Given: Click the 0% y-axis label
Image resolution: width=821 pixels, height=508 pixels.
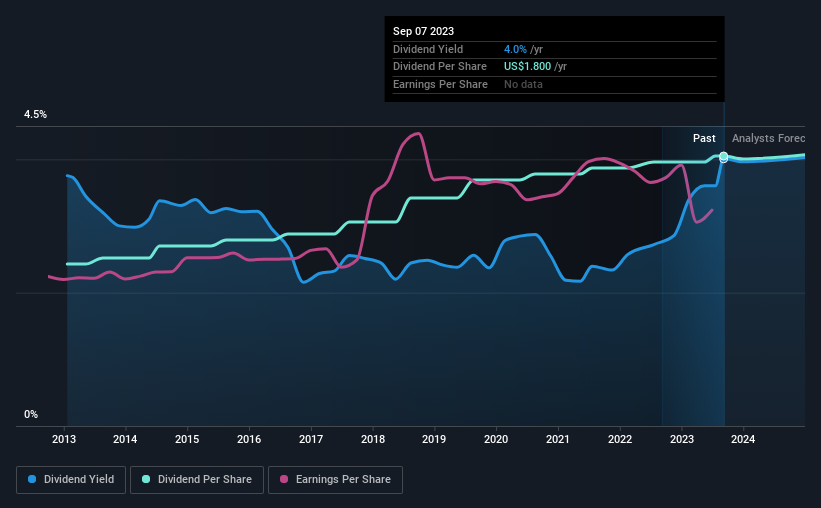Looking at the screenshot, I should [31, 414].
